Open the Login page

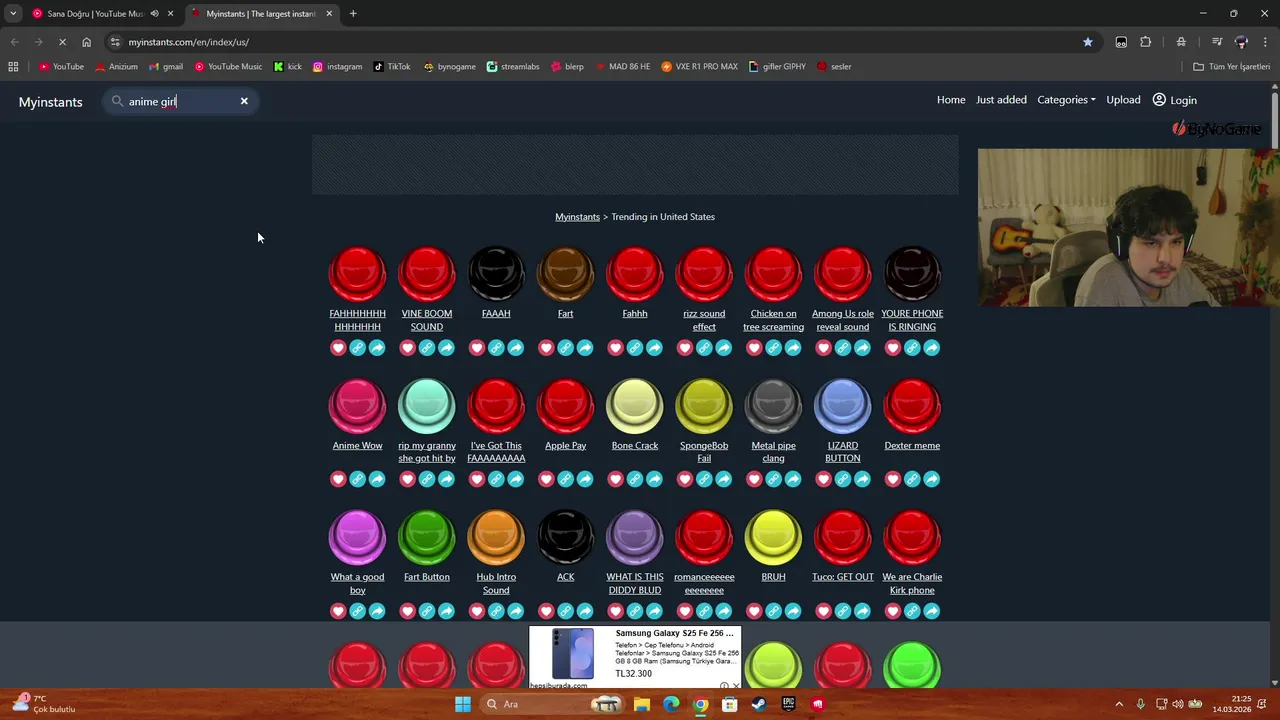1175,100
